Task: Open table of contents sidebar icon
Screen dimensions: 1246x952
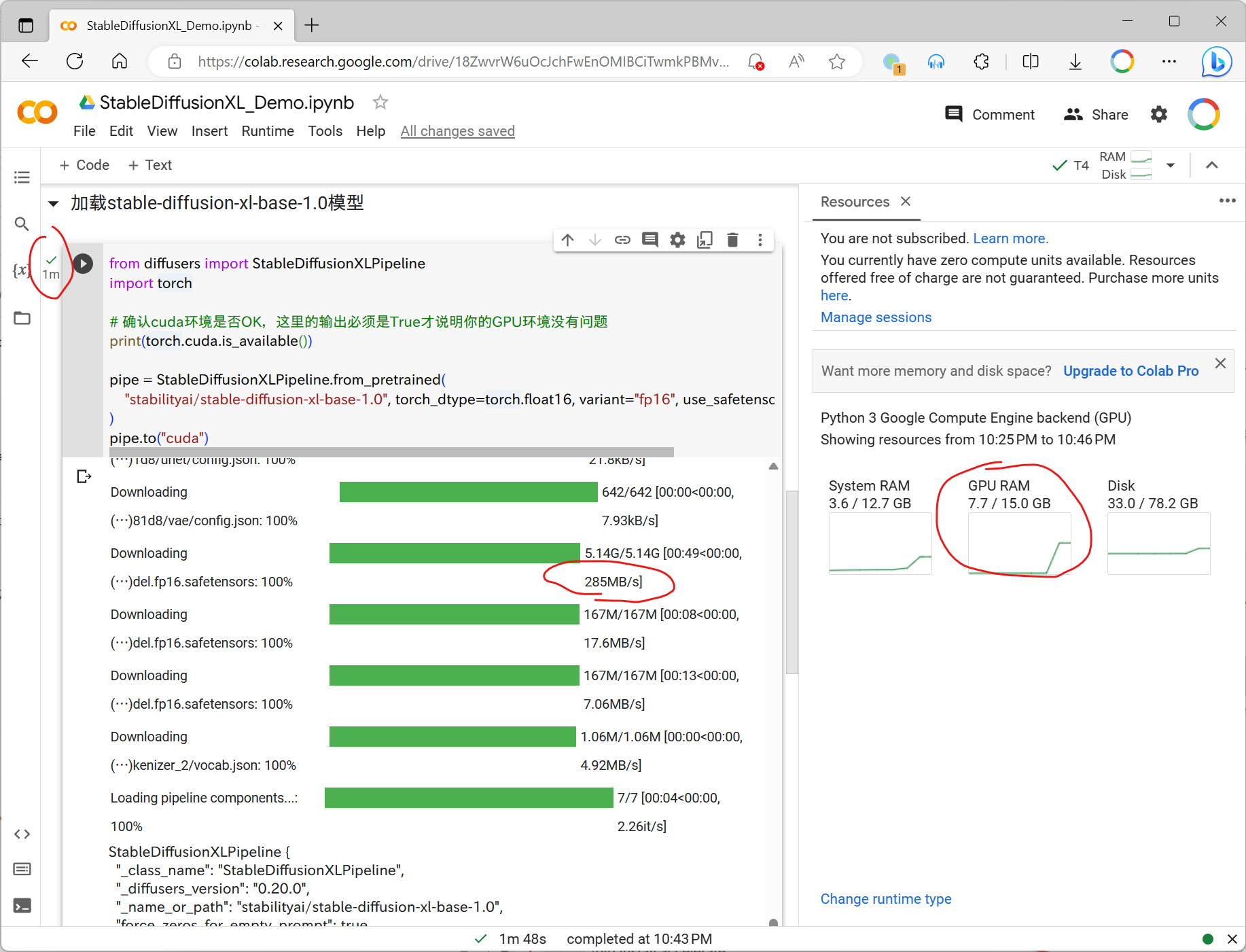Action: pyautogui.click(x=22, y=177)
